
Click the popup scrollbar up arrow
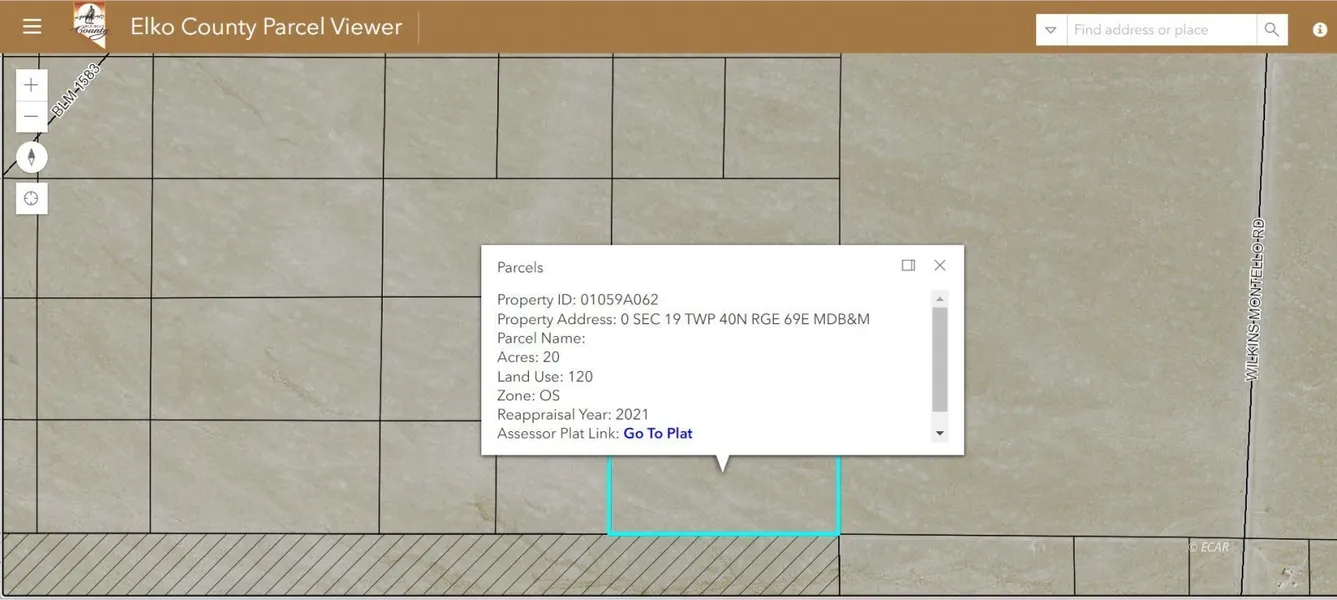click(x=939, y=299)
